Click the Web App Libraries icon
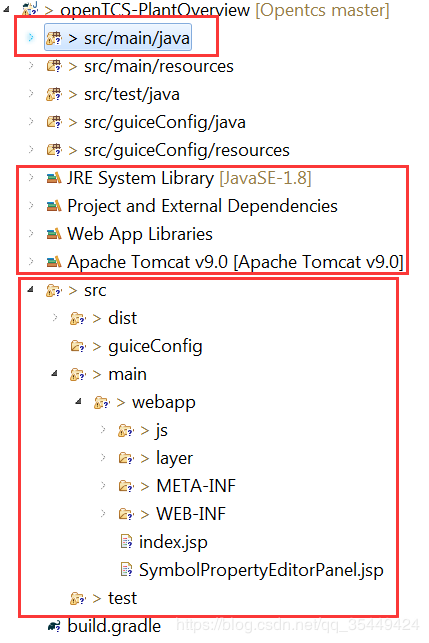This screenshot has height=643, width=429. click(x=54, y=234)
